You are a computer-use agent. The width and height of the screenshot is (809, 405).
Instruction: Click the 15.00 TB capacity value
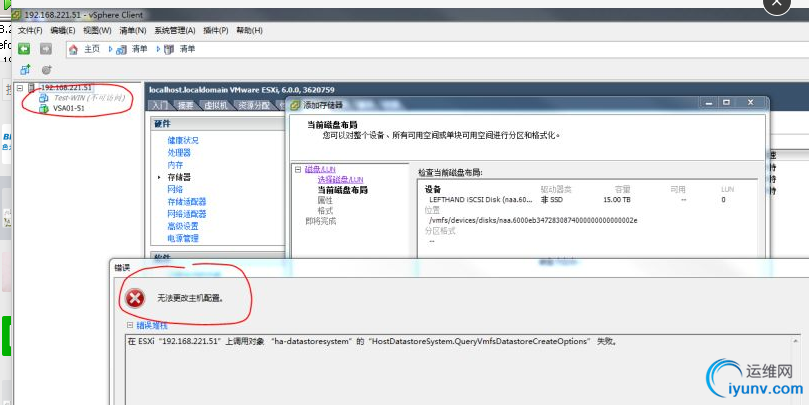pos(617,200)
